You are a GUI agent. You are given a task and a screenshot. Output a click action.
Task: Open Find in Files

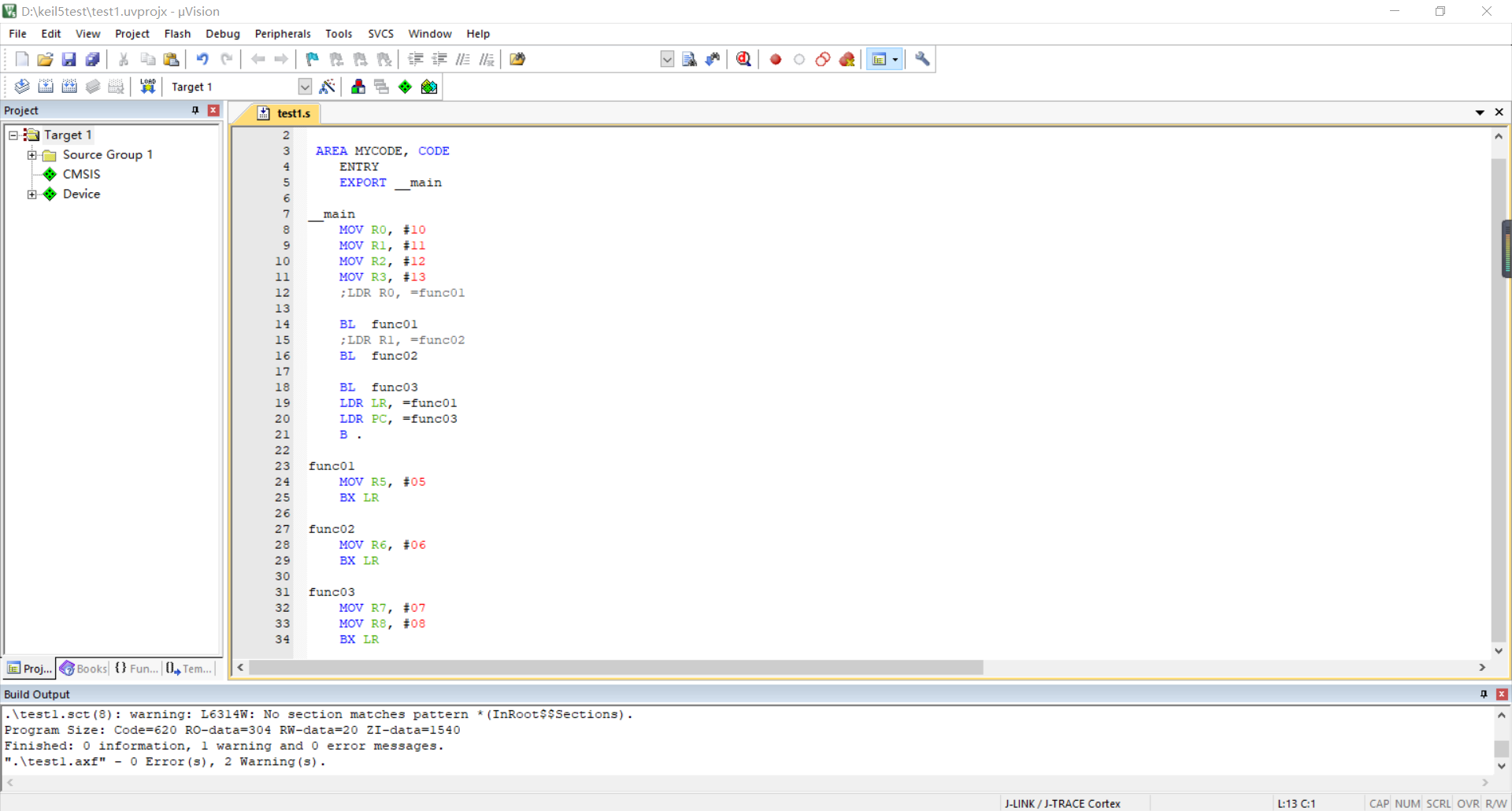click(x=517, y=59)
